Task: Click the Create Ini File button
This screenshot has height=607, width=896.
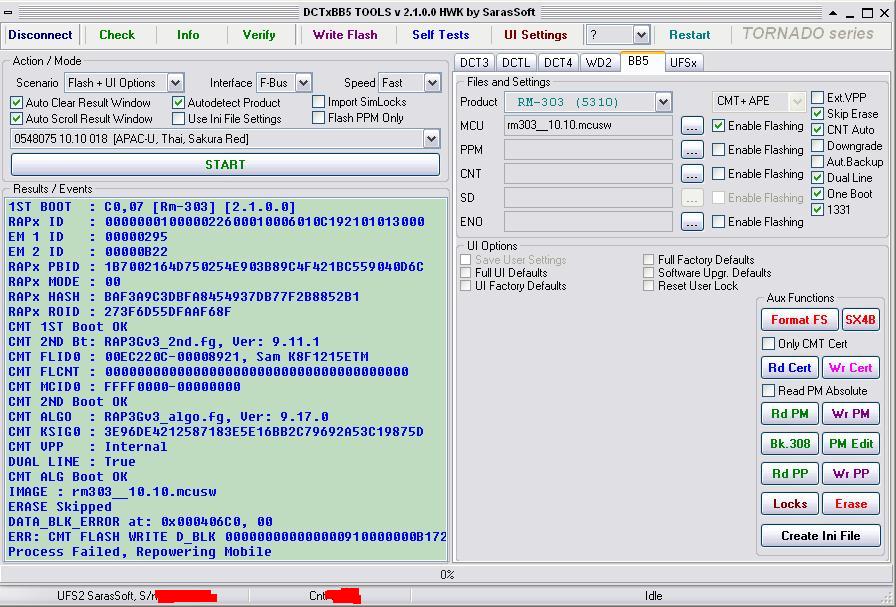Action: click(x=821, y=536)
